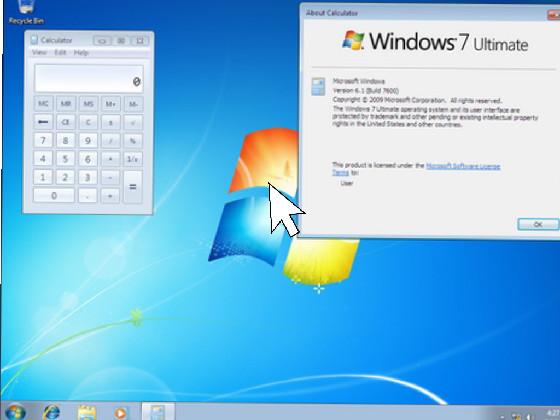Click the 1/x reciprocal key

tap(133, 159)
